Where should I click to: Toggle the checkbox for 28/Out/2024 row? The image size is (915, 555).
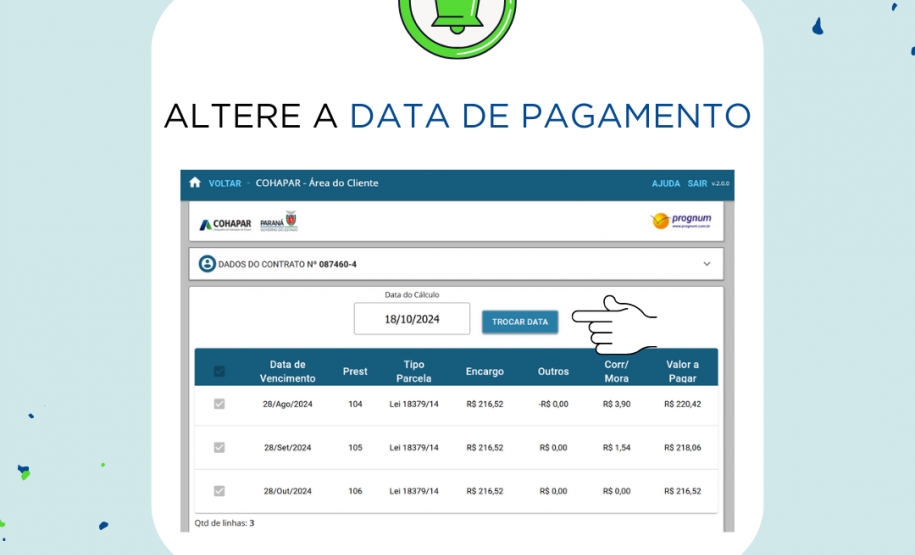point(219,491)
